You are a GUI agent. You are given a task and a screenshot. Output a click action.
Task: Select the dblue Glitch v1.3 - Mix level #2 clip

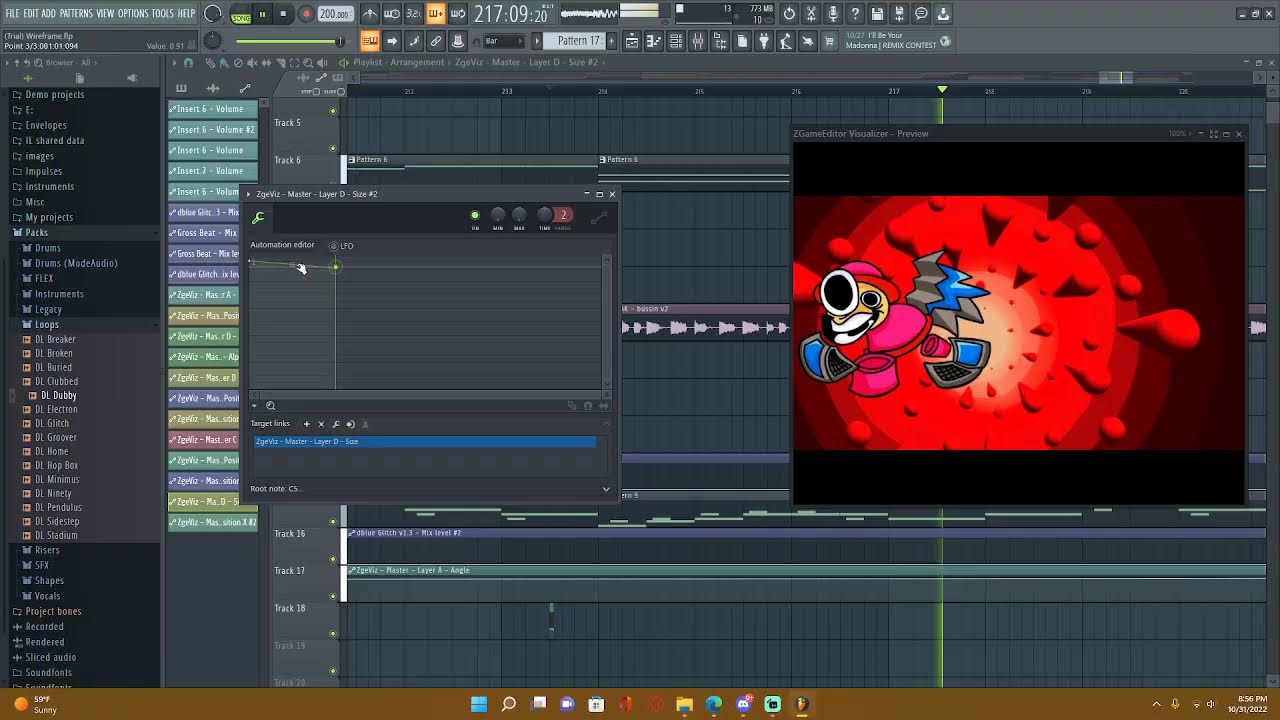(x=806, y=534)
